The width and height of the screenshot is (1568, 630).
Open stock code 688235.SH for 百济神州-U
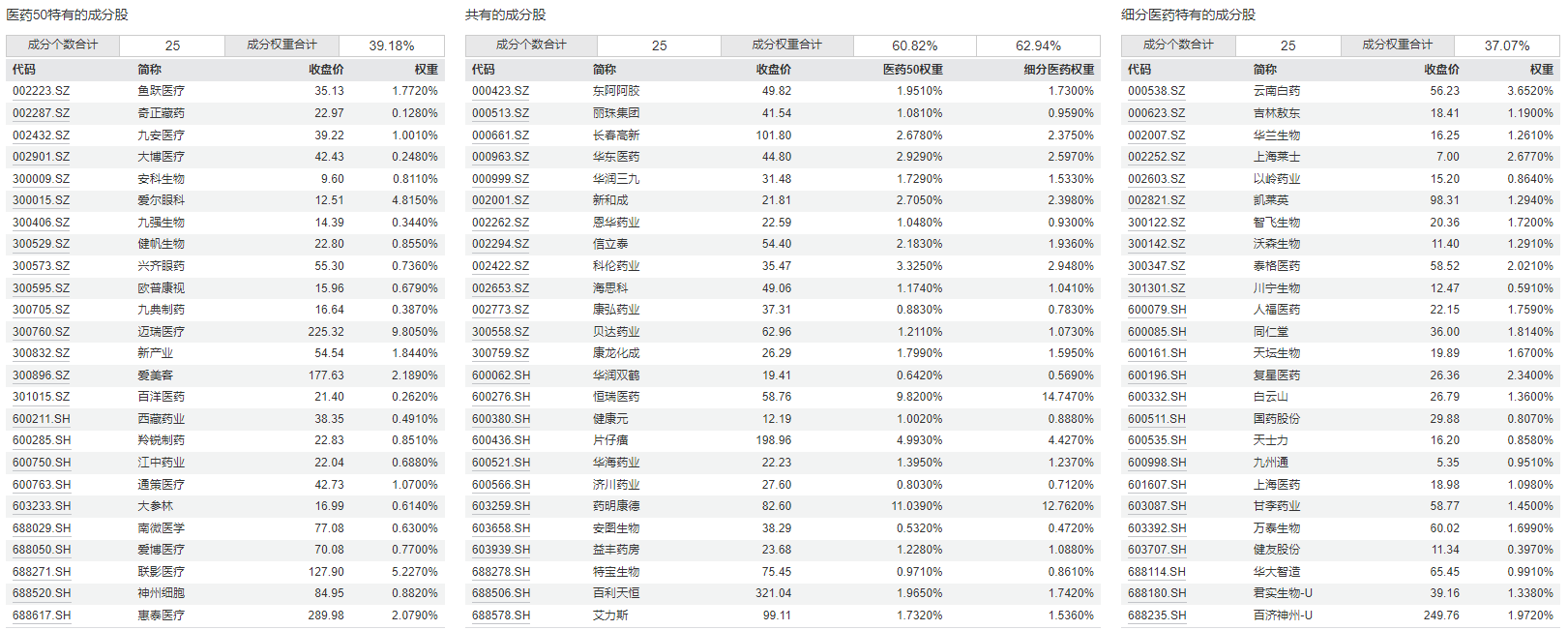(1156, 615)
